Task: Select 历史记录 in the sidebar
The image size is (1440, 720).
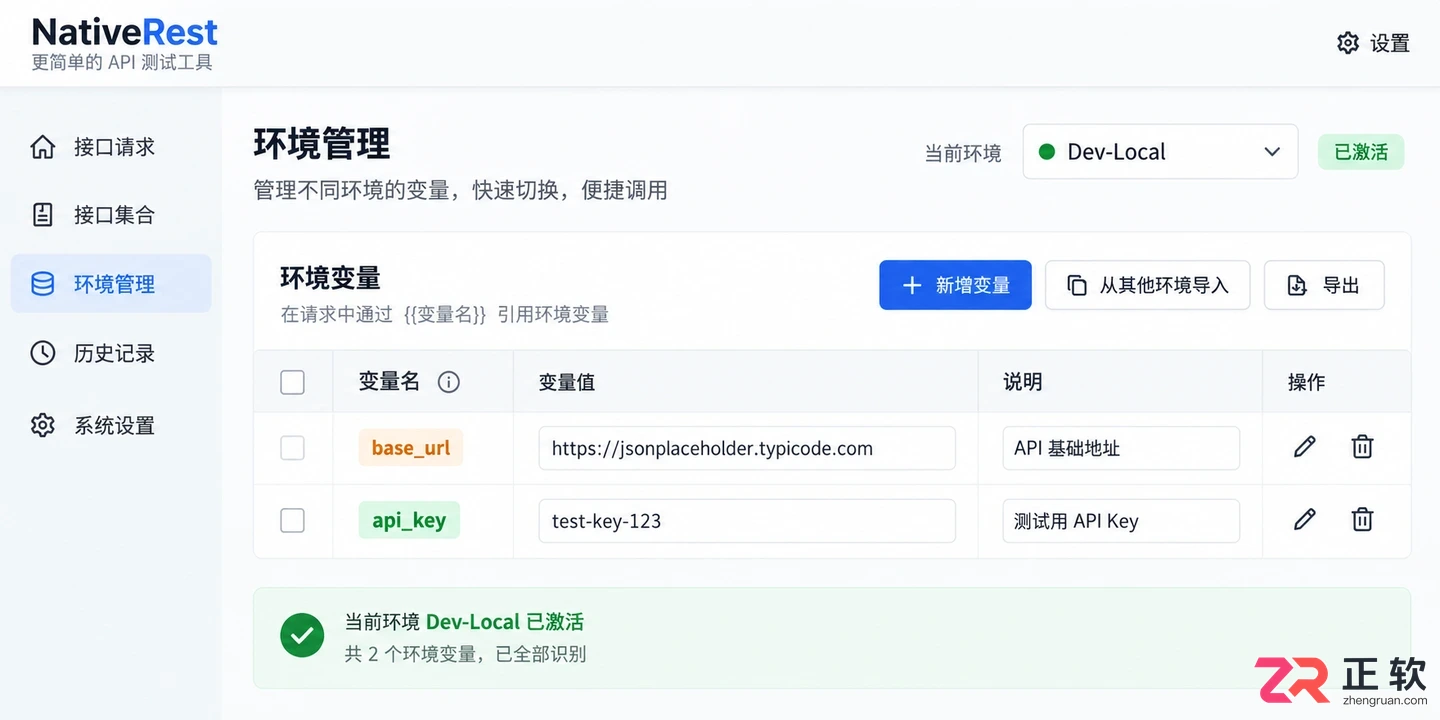Action: [x=111, y=353]
